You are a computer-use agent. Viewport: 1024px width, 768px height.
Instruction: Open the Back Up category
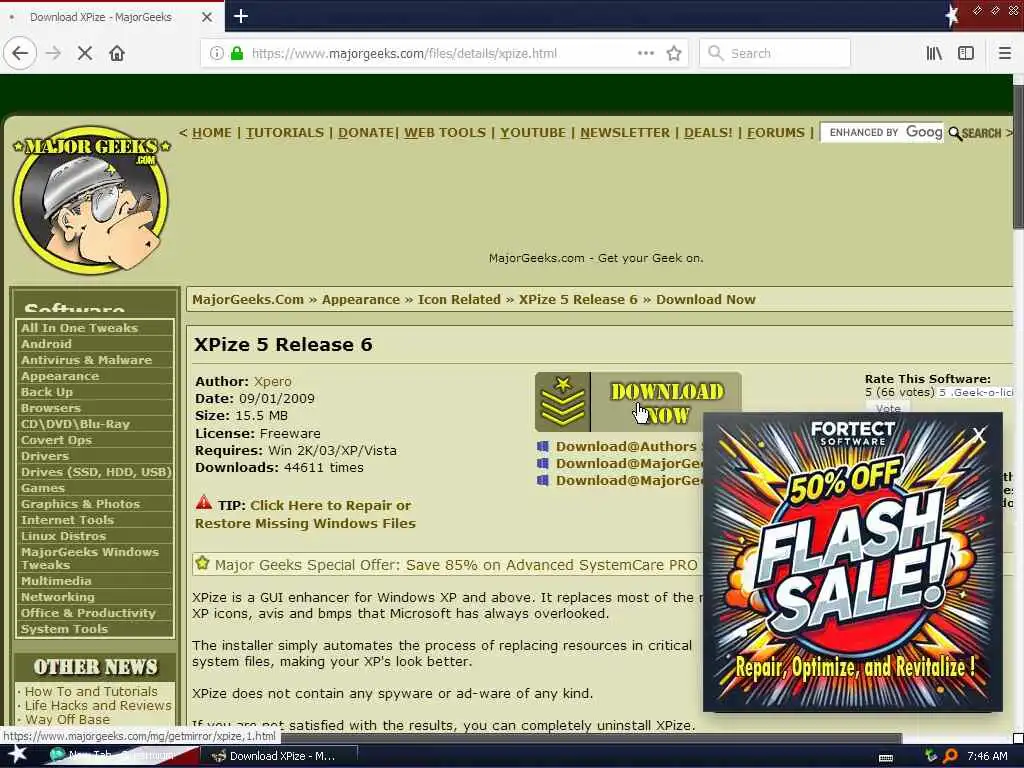pos(46,392)
